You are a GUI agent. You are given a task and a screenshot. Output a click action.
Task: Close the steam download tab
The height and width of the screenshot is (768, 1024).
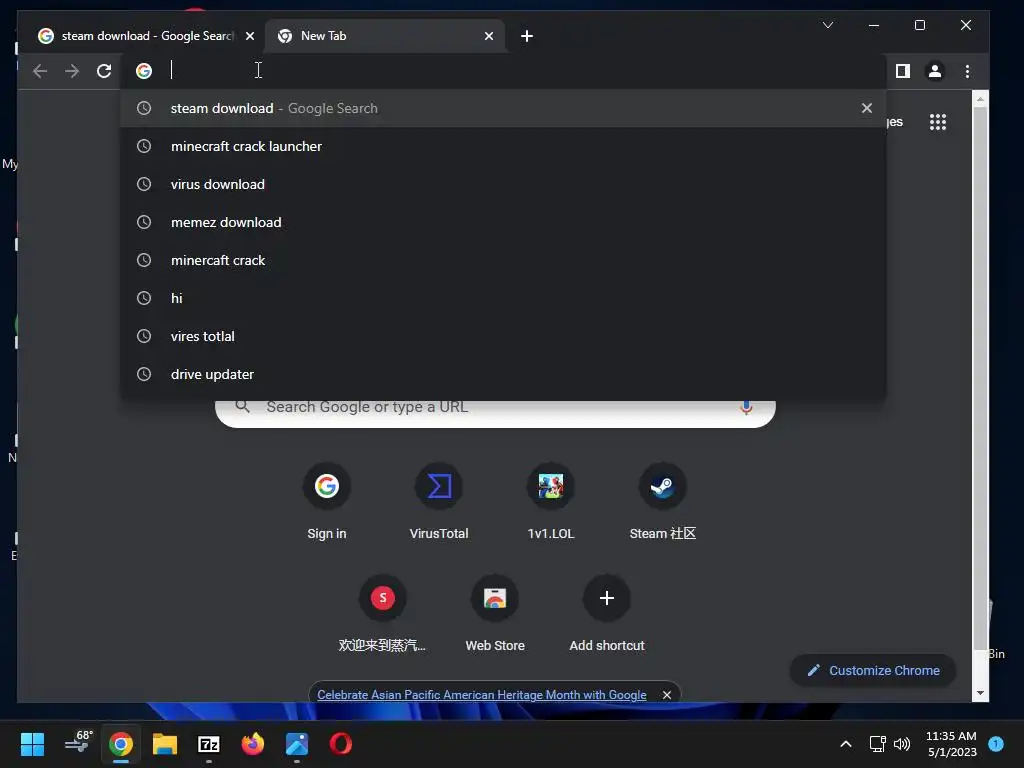[x=249, y=36]
